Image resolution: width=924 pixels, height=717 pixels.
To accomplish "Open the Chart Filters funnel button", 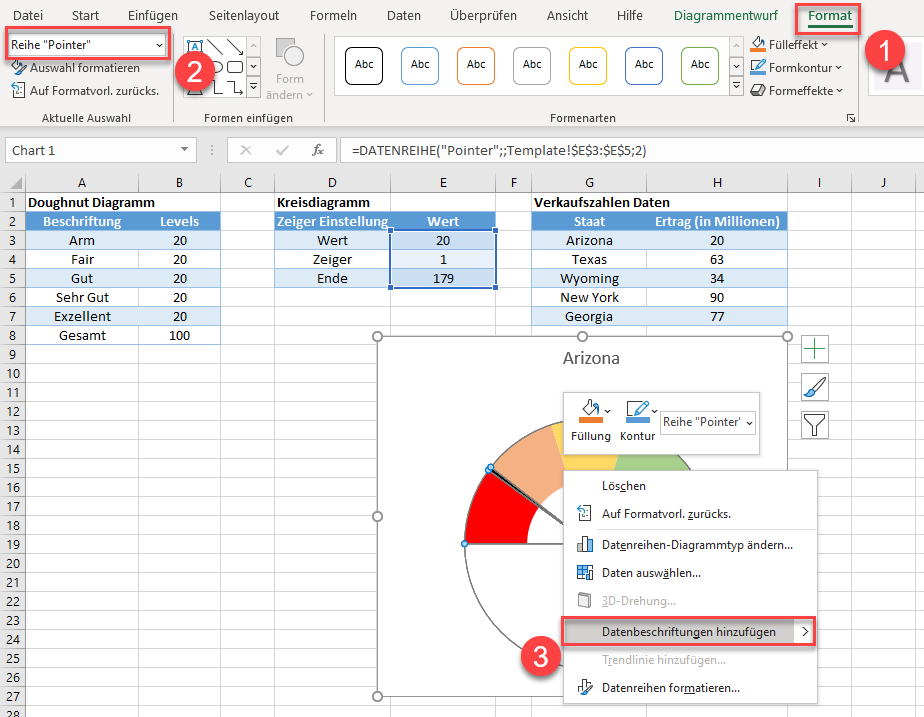I will 814,425.
